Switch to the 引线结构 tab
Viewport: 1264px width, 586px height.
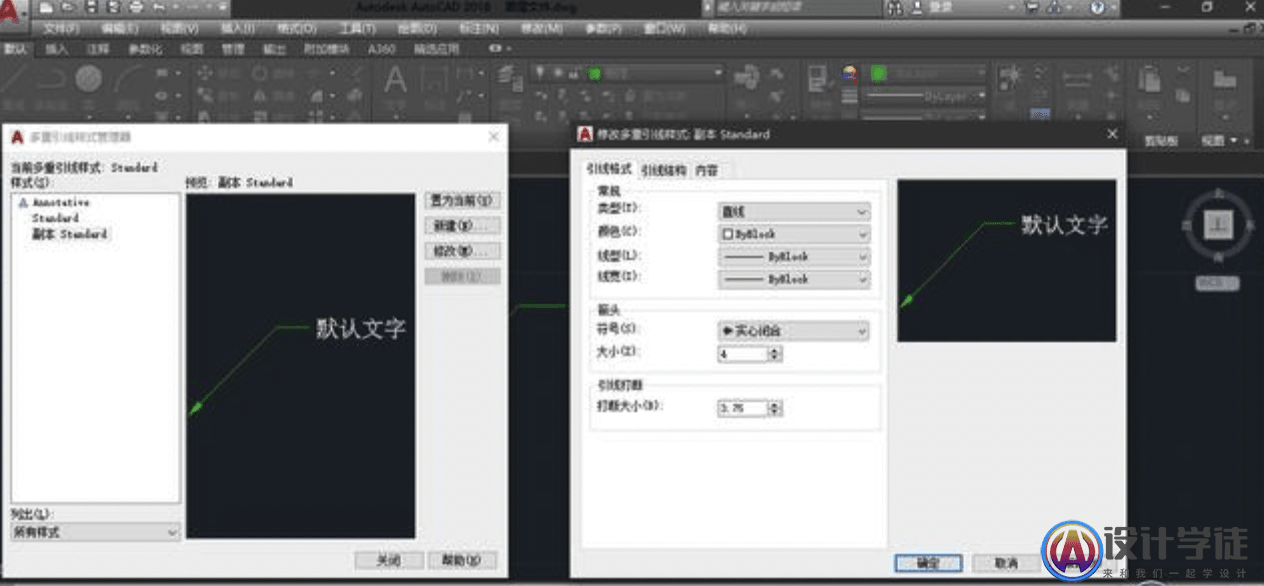tap(663, 171)
